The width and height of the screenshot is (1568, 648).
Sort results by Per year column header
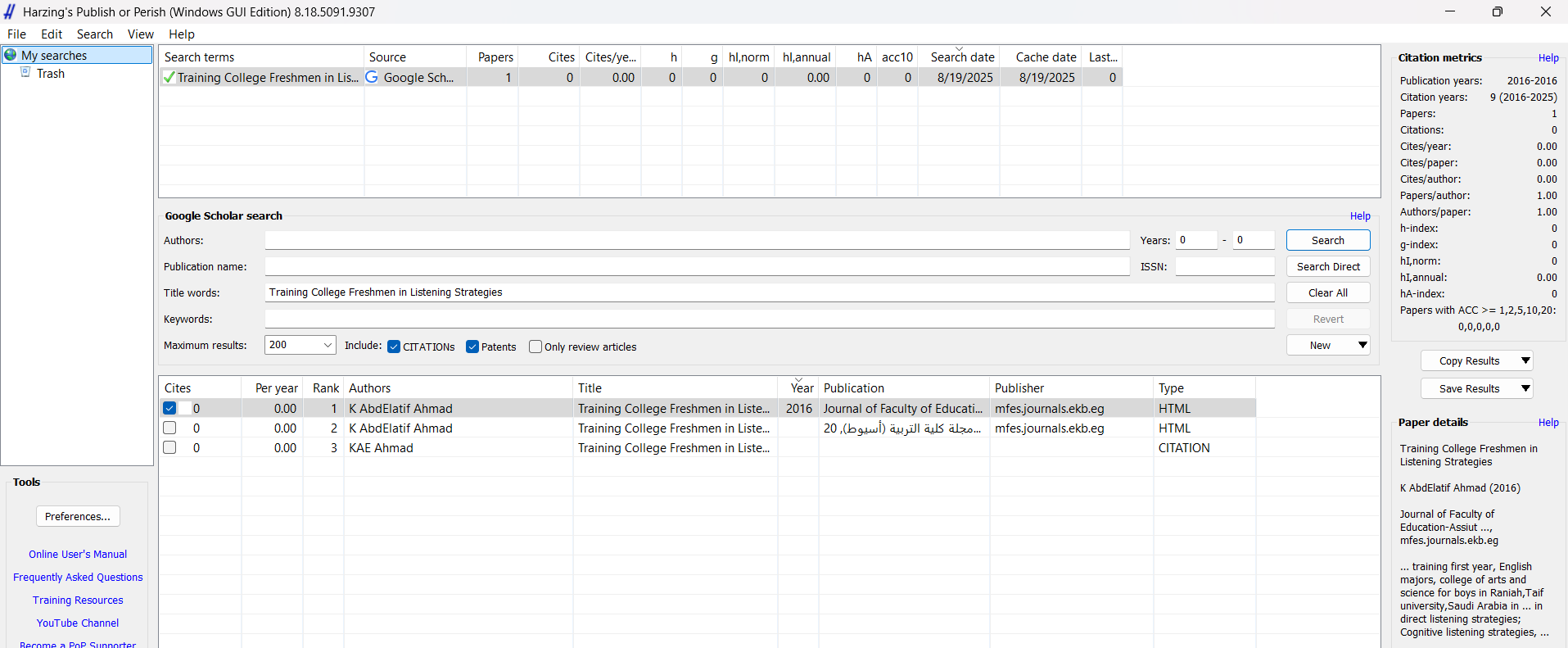click(x=273, y=388)
